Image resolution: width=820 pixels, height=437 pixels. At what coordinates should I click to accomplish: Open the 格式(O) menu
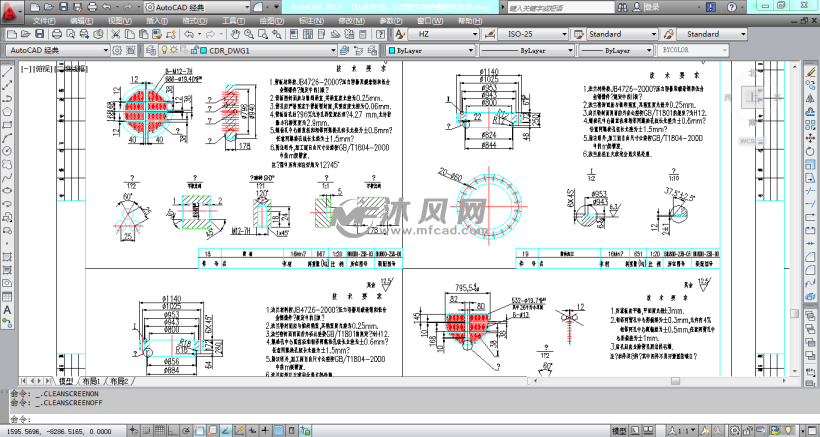pyautogui.click(x=195, y=21)
